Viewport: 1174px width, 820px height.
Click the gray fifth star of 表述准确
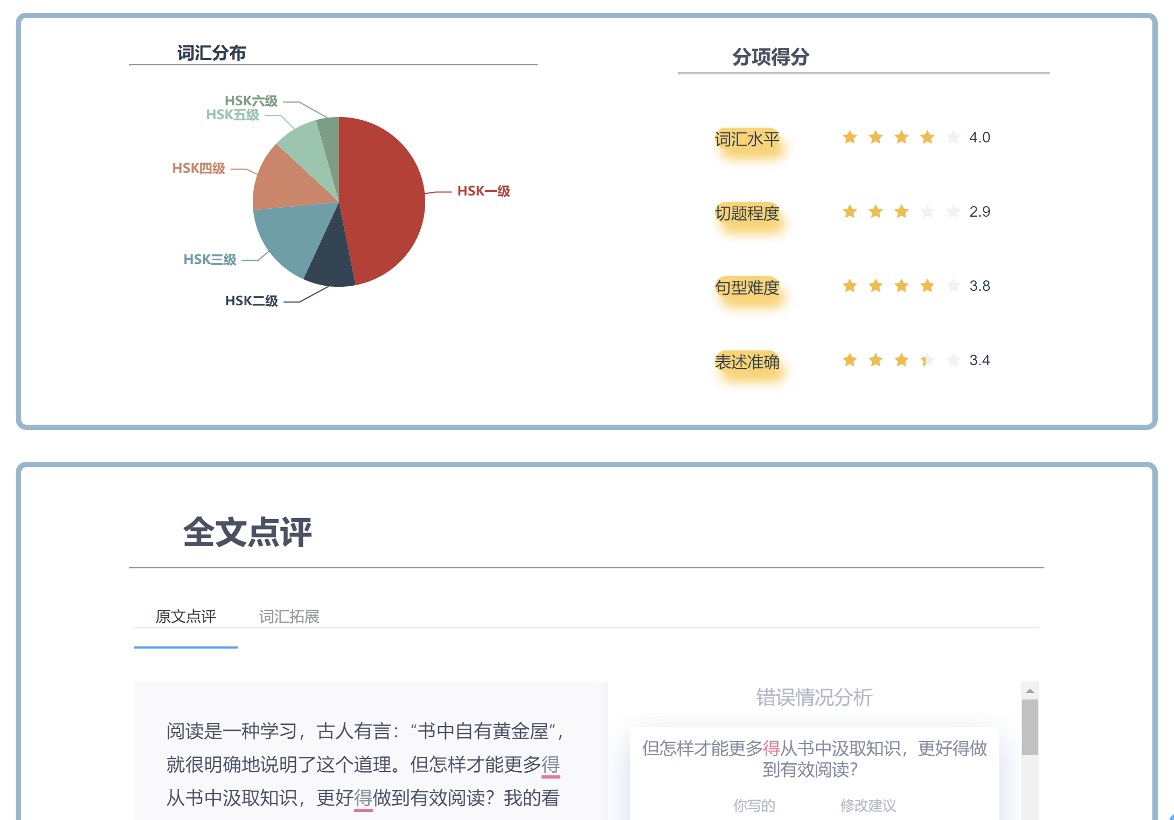(952, 359)
